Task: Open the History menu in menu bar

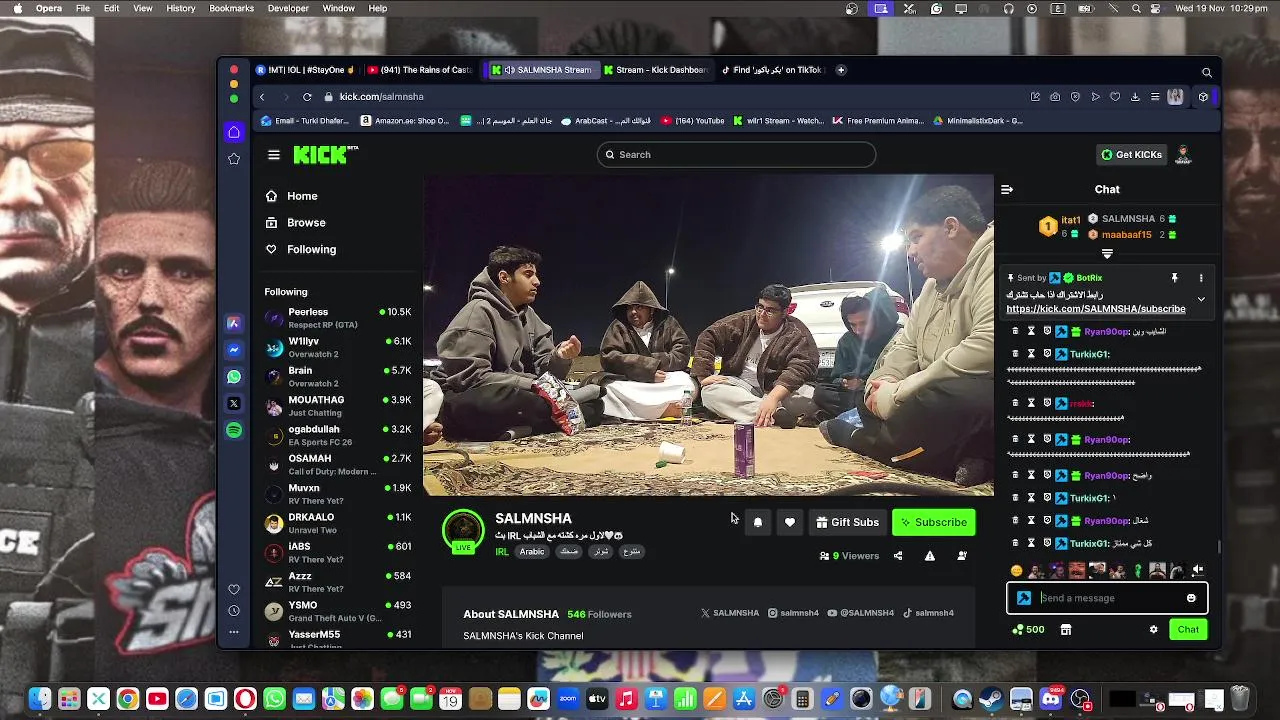Action: [181, 8]
